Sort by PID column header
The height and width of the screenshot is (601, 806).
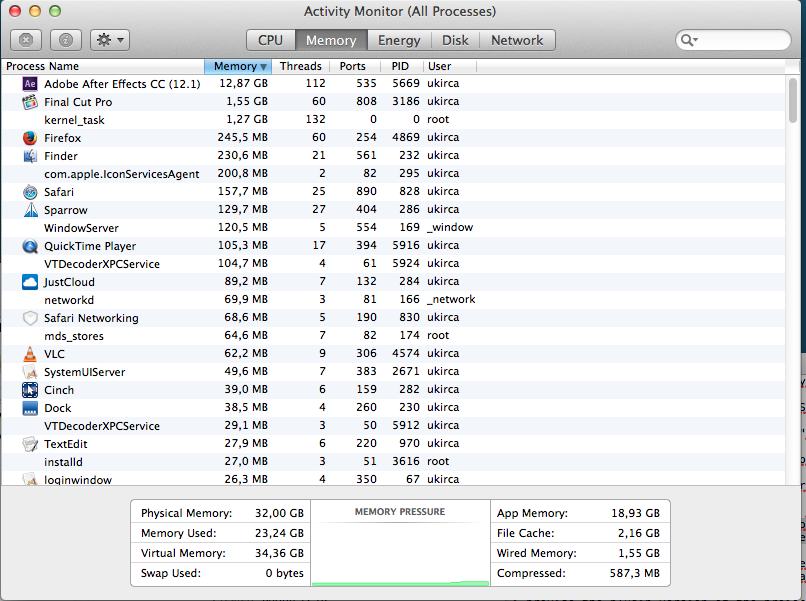coord(400,66)
